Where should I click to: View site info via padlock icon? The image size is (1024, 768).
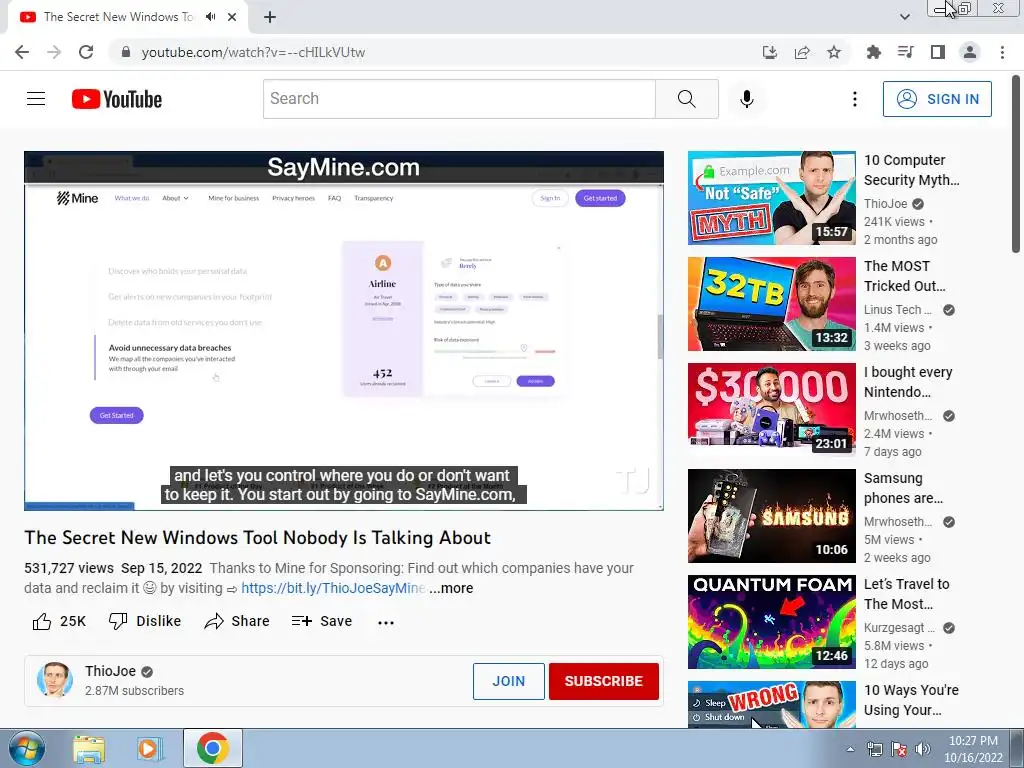pos(126,52)
